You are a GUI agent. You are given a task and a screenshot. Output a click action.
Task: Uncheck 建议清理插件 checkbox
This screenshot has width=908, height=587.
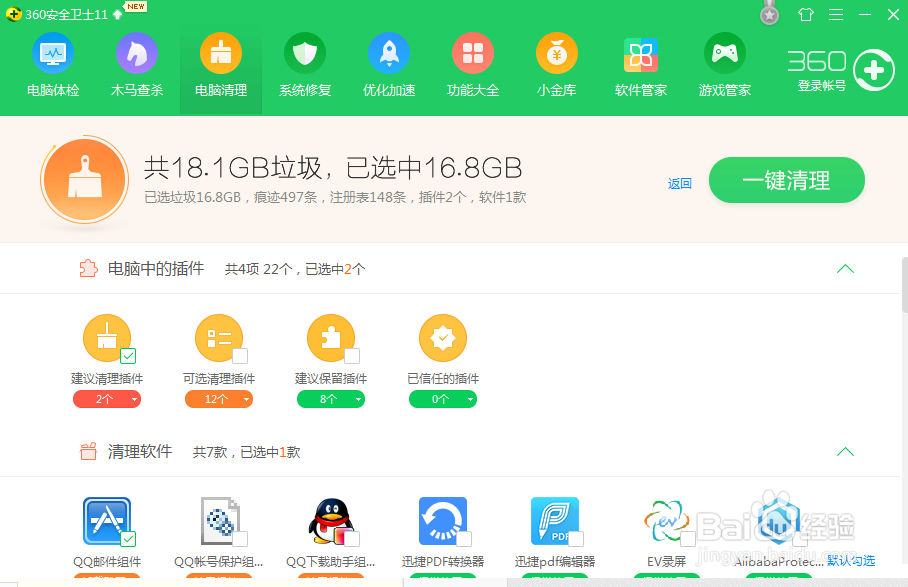[x=128, y=355]
